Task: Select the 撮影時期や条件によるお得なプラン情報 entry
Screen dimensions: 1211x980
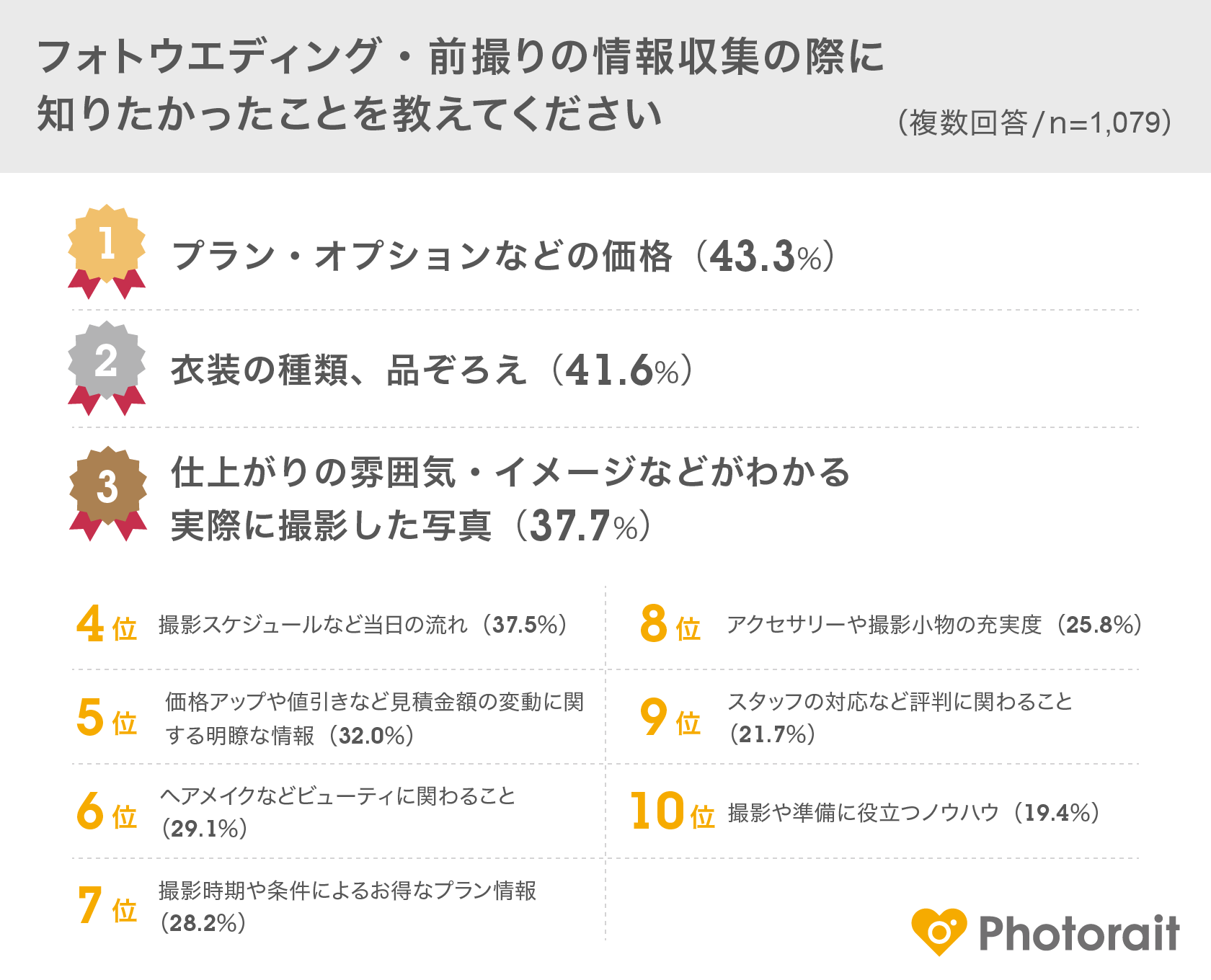Action: pos(347,906)
